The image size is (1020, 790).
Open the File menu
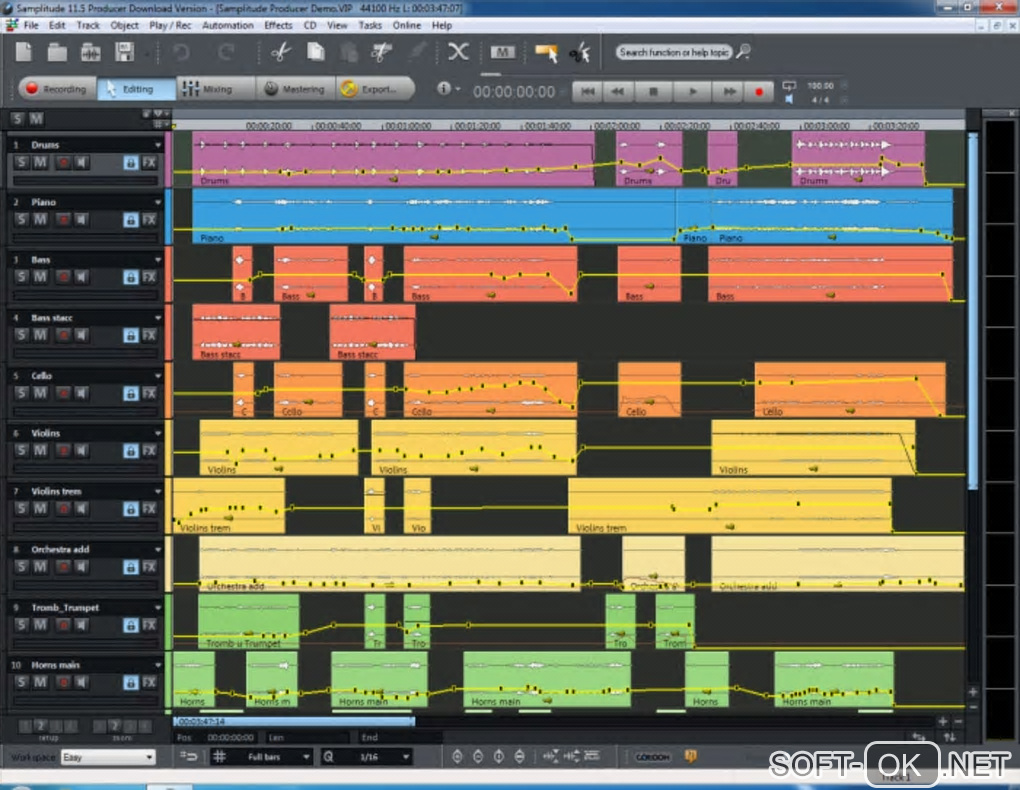[x=31, y=25]
